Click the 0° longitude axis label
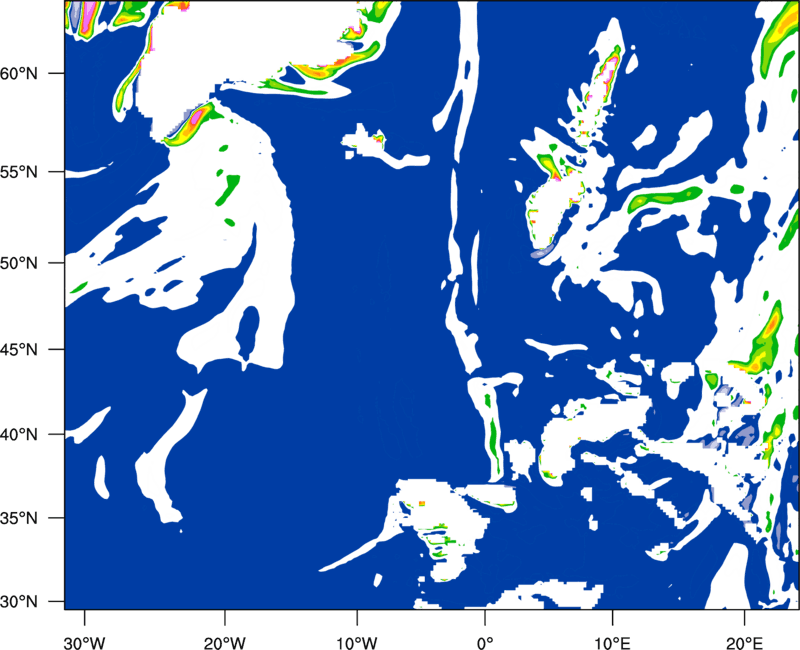This screenshot has height=650, width=800. 485,643
